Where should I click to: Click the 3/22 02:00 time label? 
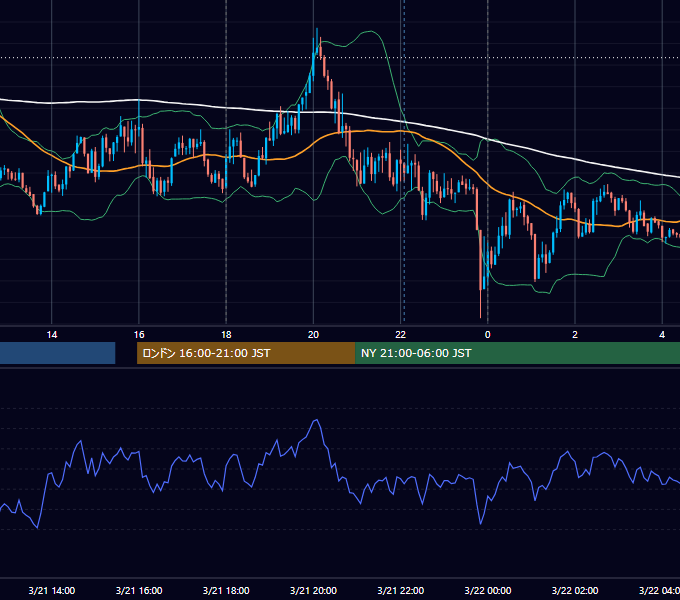575,590
